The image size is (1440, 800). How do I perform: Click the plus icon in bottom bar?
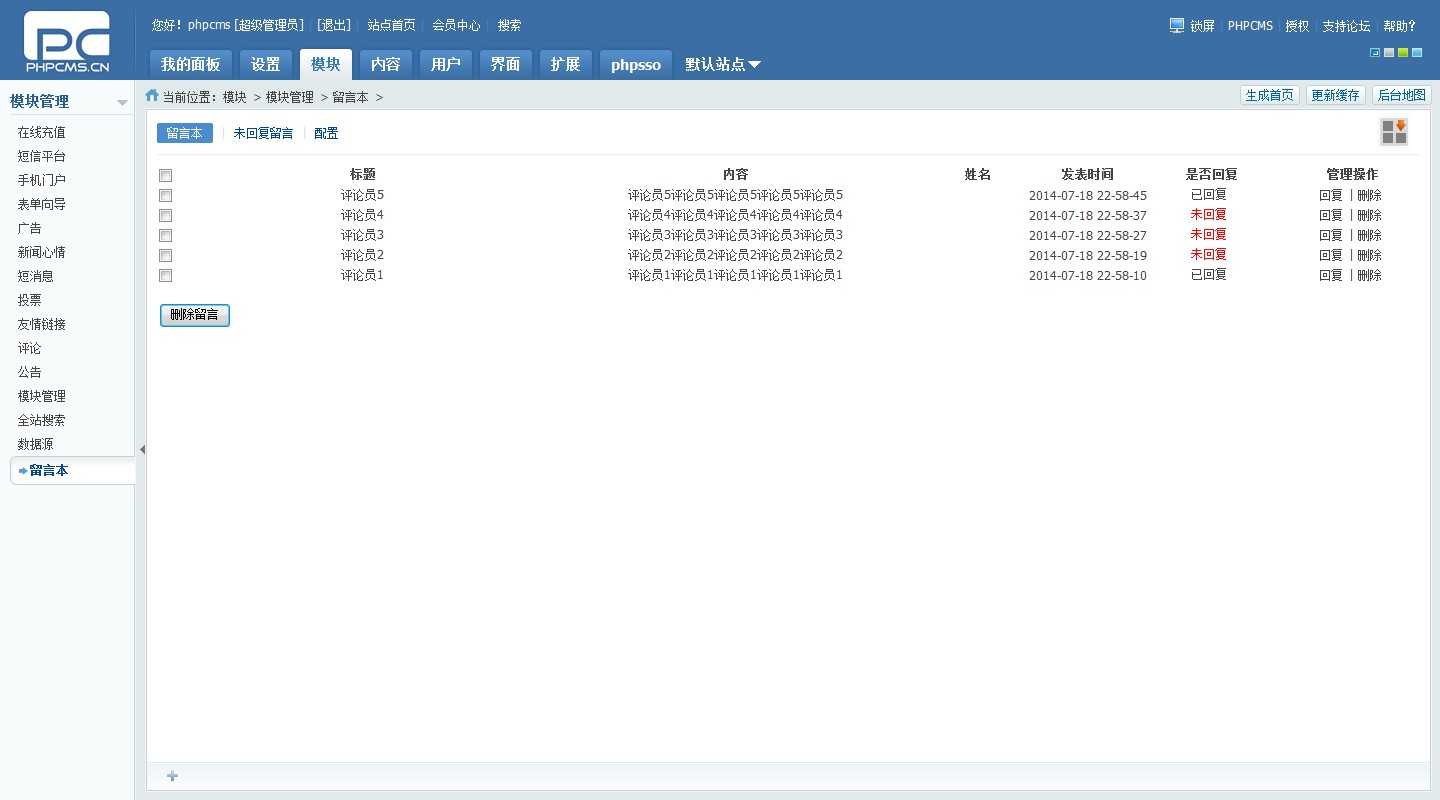click(172, 776)
